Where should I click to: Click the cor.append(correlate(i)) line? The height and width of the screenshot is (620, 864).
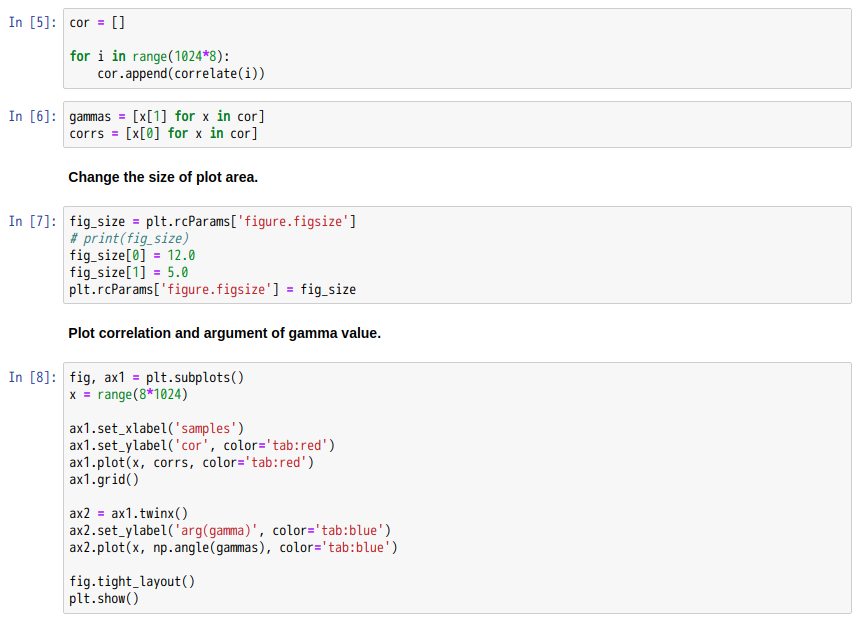(181, 73)
